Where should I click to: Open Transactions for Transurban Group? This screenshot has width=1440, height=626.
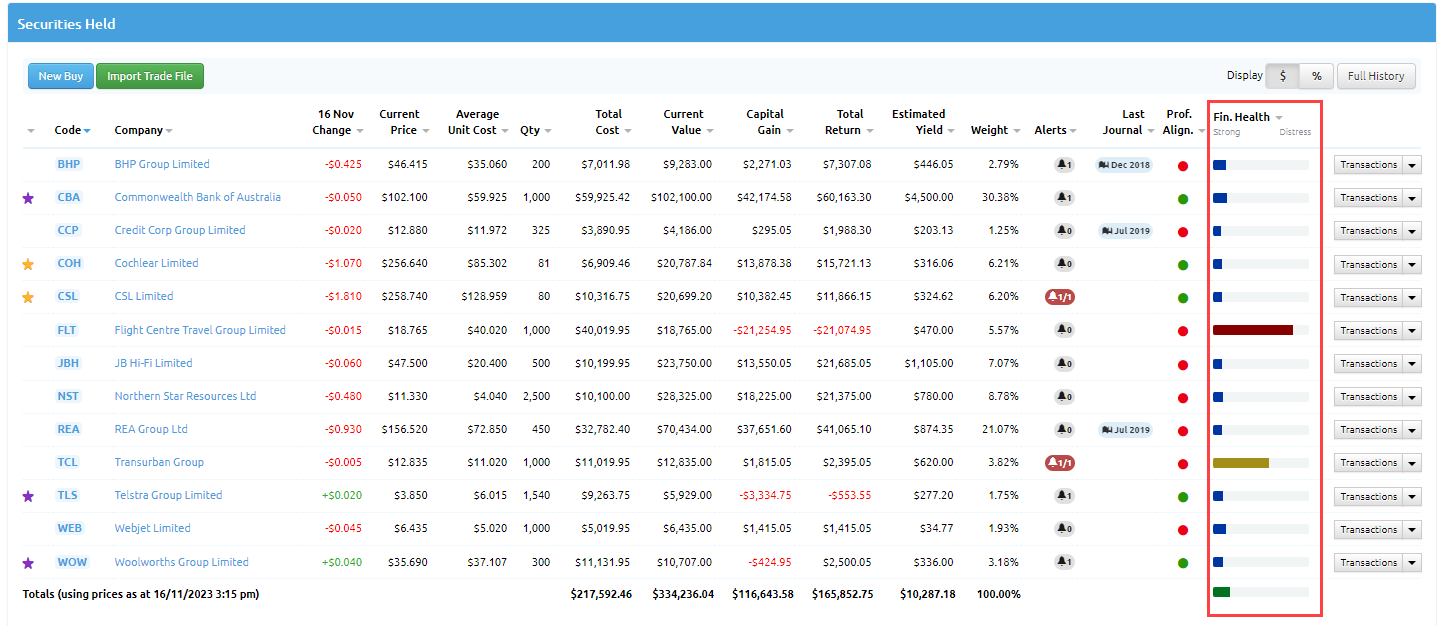tap(1368, 463)
